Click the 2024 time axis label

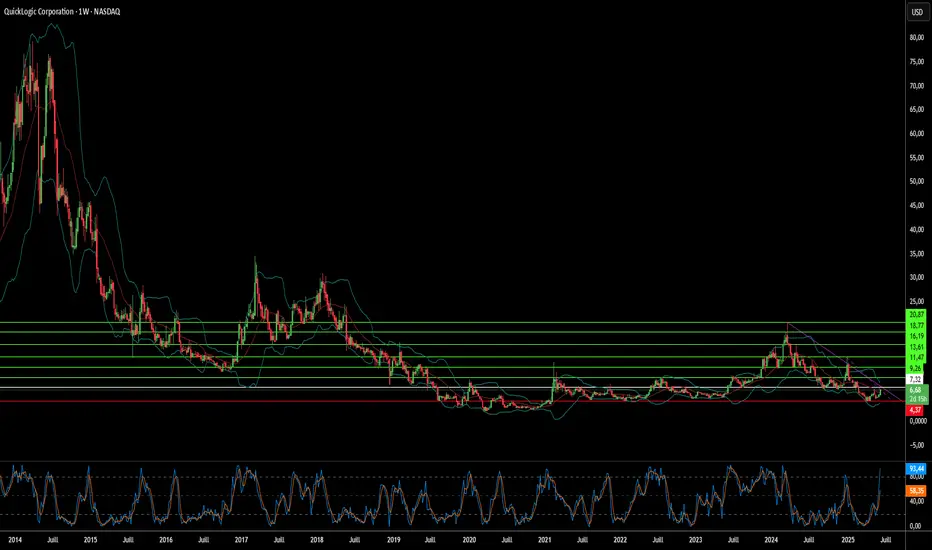tap(771, 540)
